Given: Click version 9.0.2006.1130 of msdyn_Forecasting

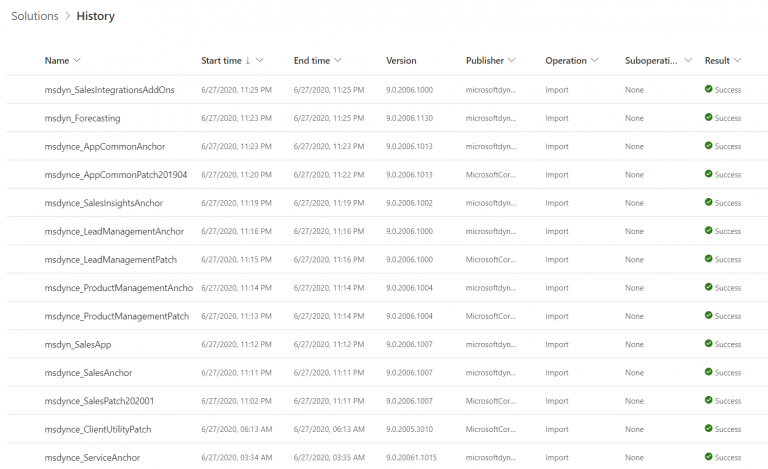Looking at the screenshot, I should tap(409, 118).
